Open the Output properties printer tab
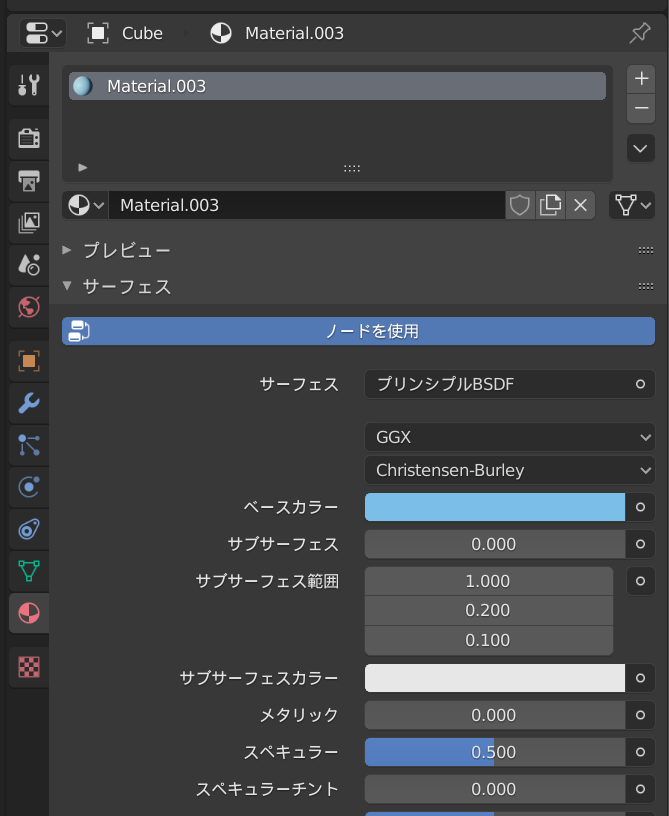Screen dimensions: 669x816 (29, 181)
